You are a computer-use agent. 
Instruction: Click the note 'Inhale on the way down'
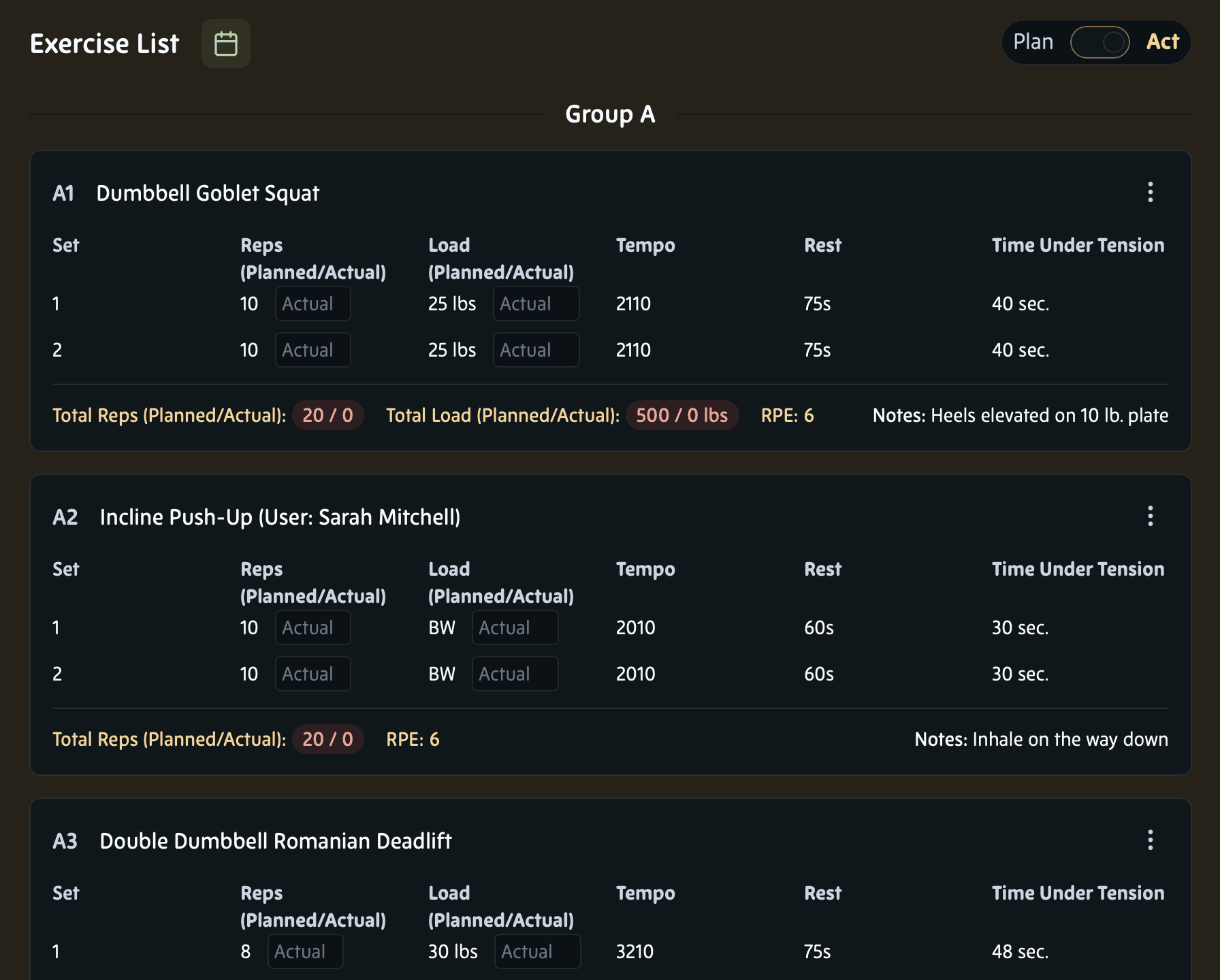click(x=1070, y=739)
